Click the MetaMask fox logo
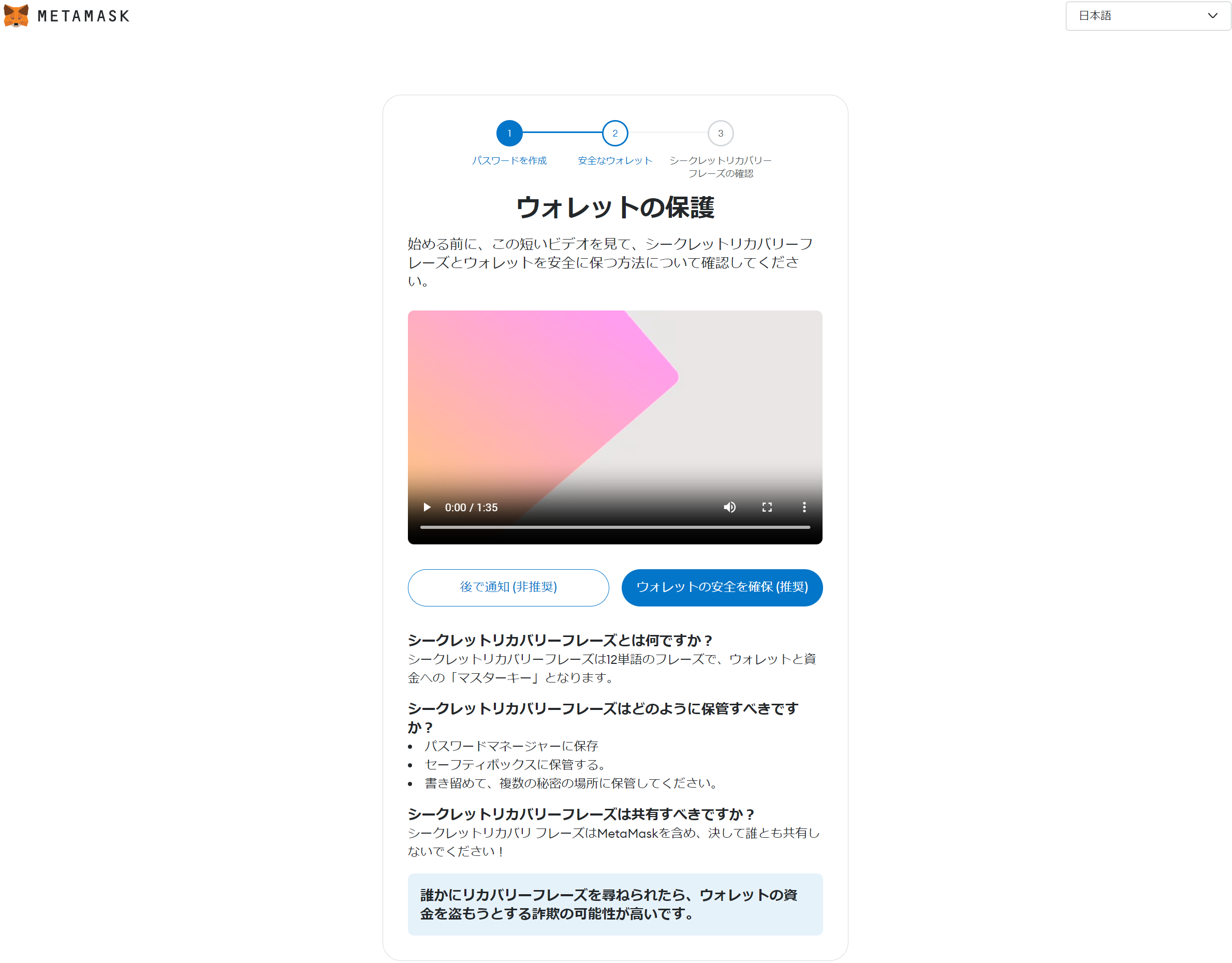 (18, 17)
